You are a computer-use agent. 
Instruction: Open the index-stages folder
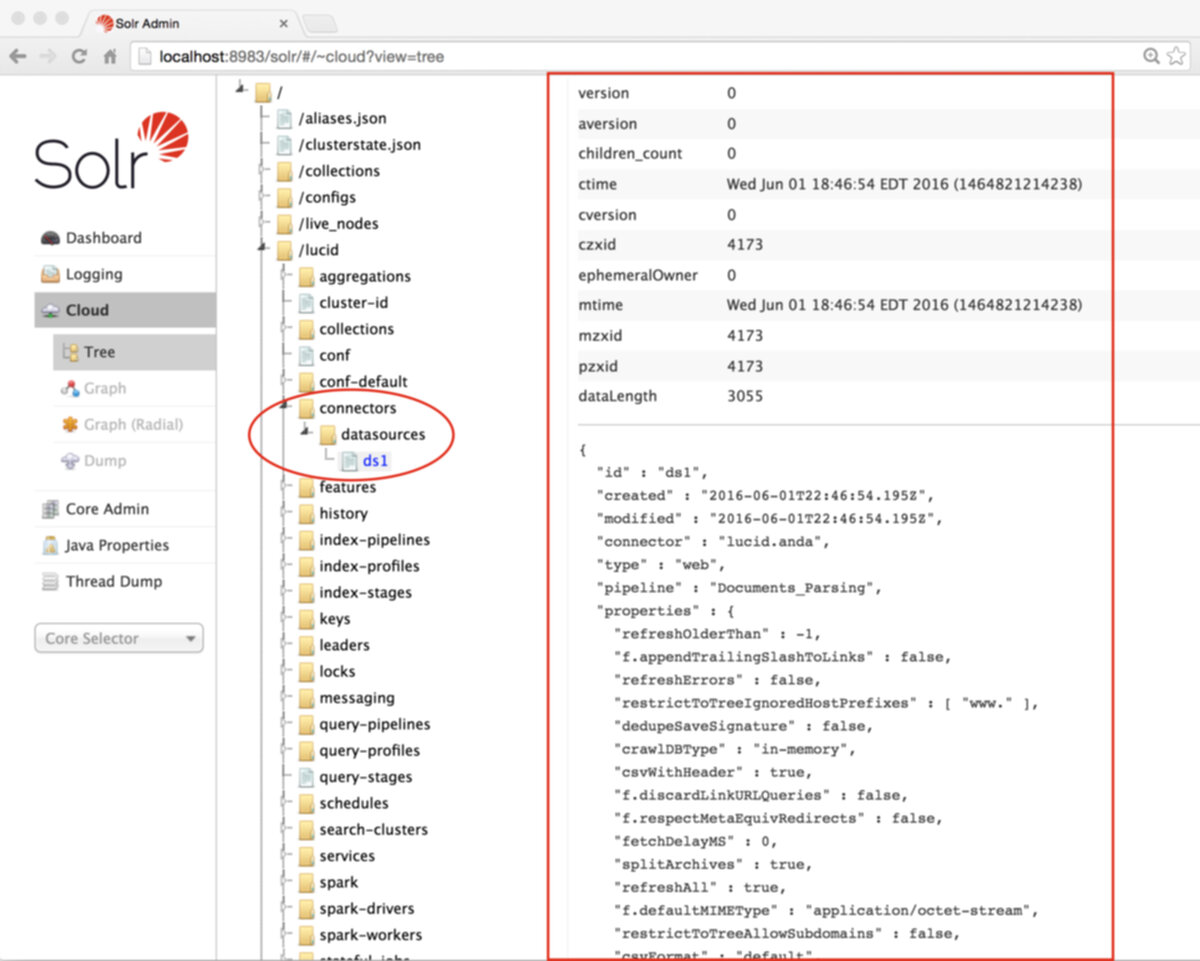[x=365, y=592]
